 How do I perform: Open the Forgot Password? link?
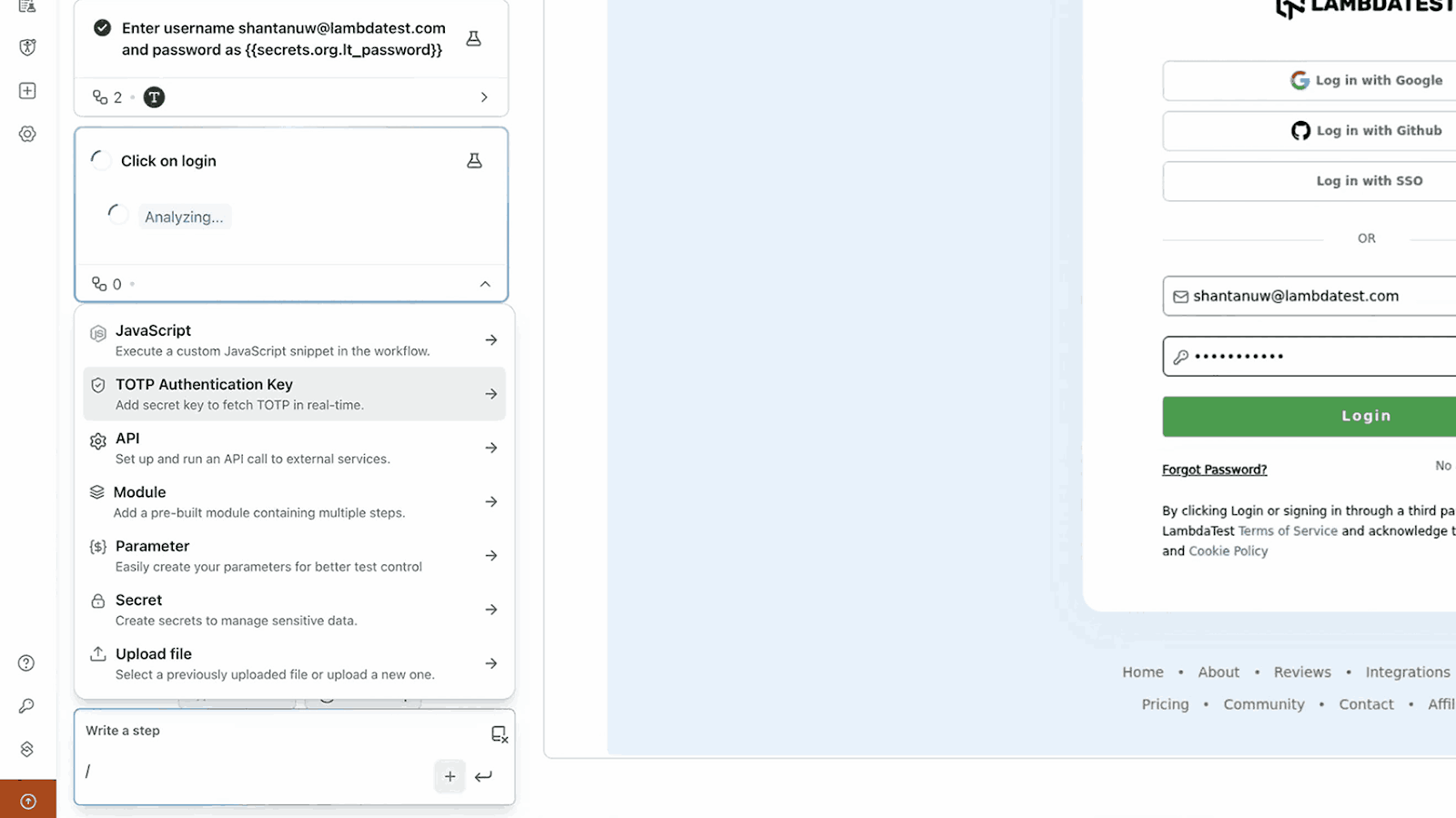[1214, 470]
